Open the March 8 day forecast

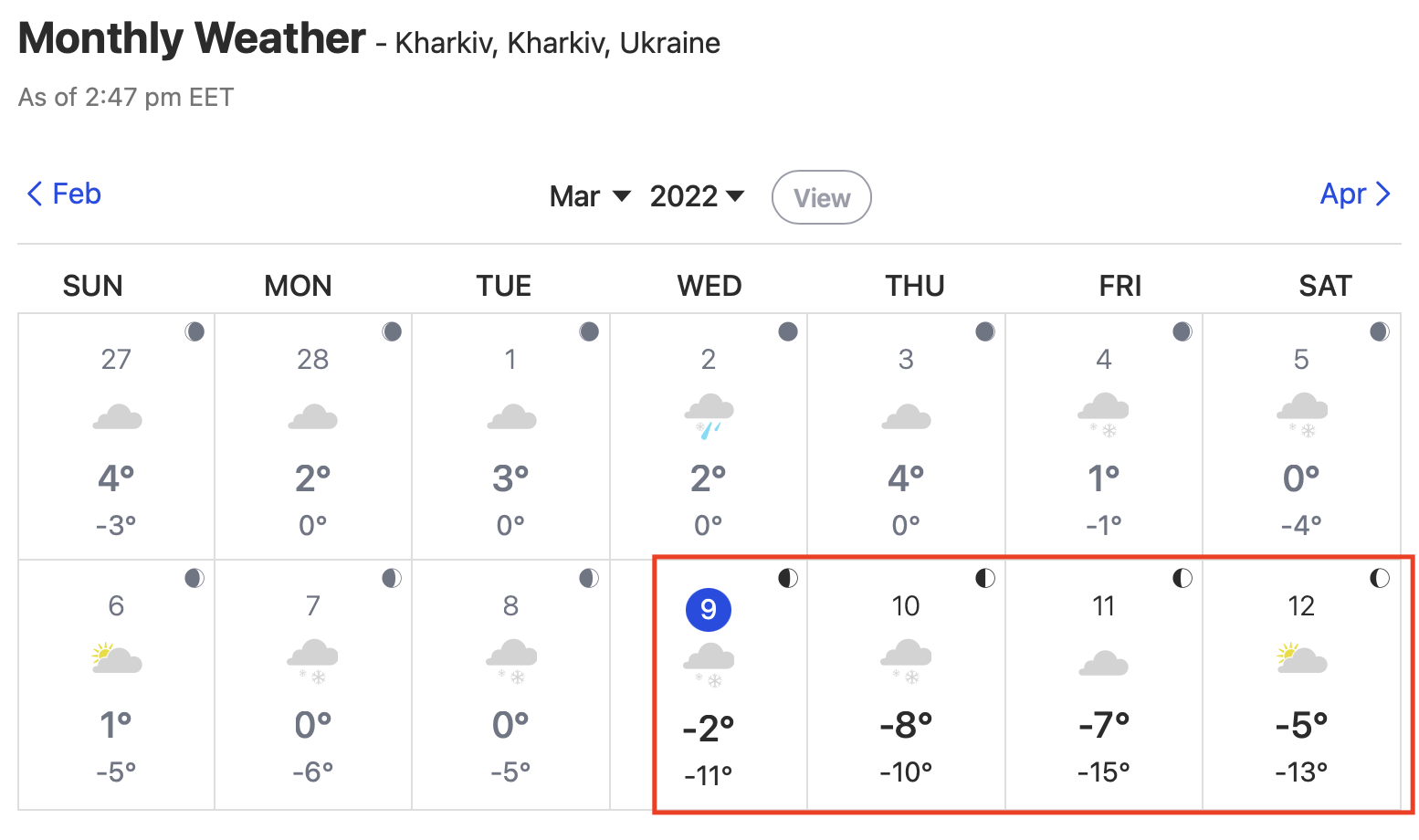coord(511,685)
